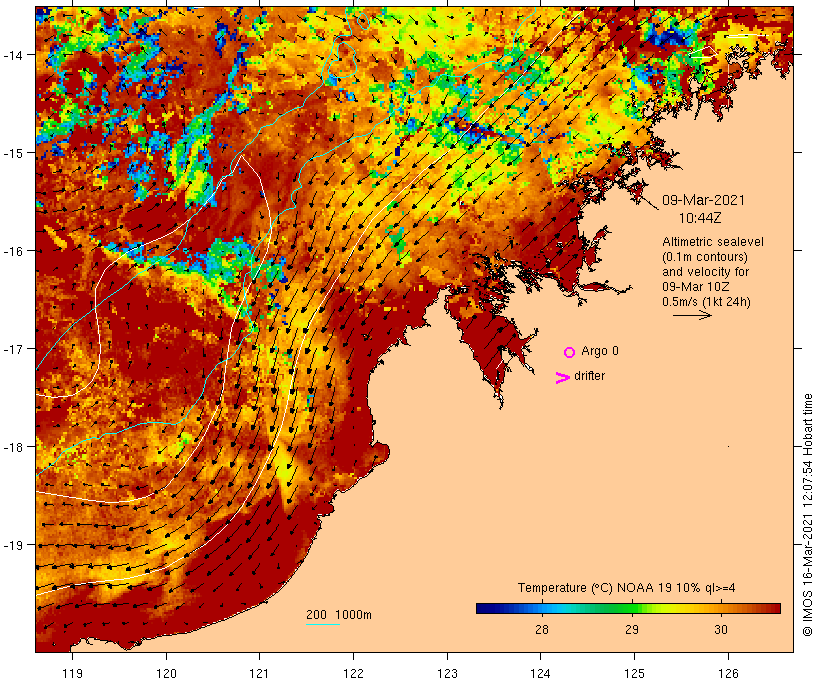This screenshot has width=820, height=680.
Task: Click the '125' longitude axis label
Action: click(634, 673)
